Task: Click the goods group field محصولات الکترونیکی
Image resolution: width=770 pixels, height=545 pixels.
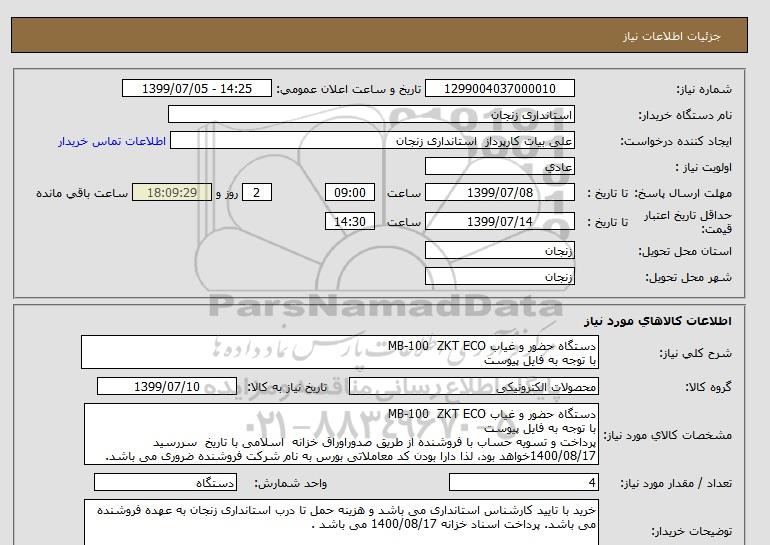Action: (474, 386)
